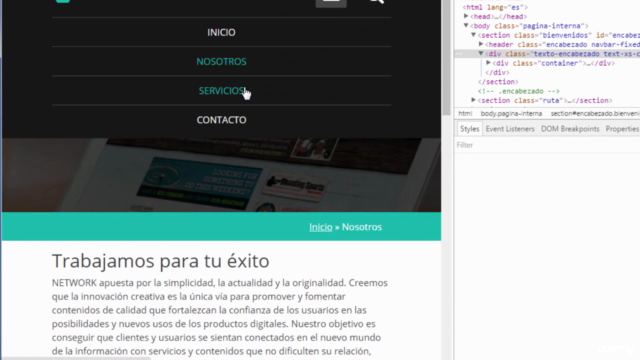
Task: Expand the div container node
Action: (x=488, y=63)
